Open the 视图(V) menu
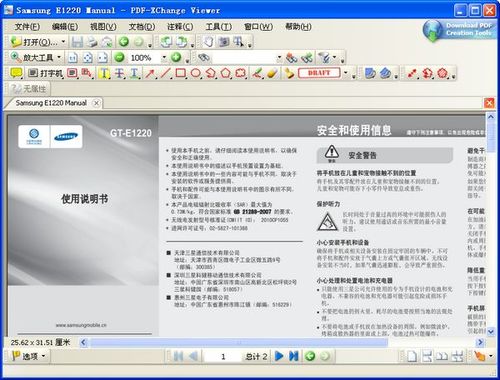This screenshot has height=380, width=500. [x=103, y=26]
